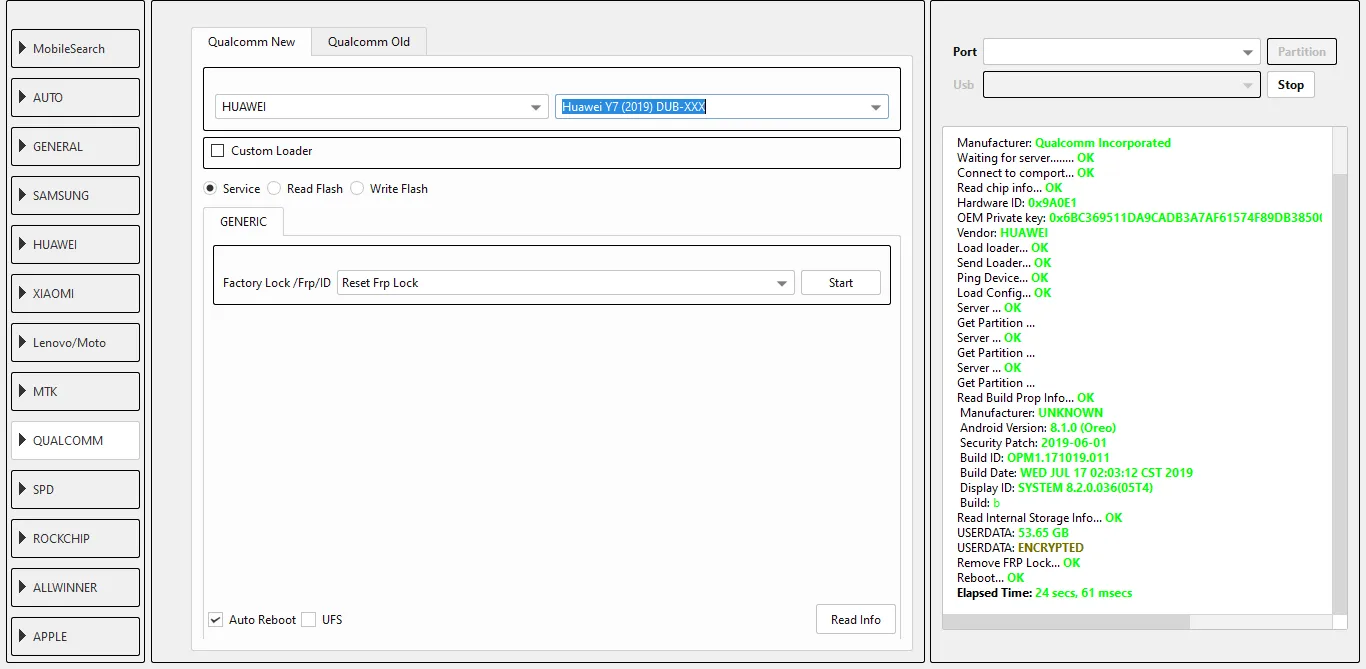The image size is (1366, 669).
Task: Select the Read Flash radio option
Action: click(274, 189)
